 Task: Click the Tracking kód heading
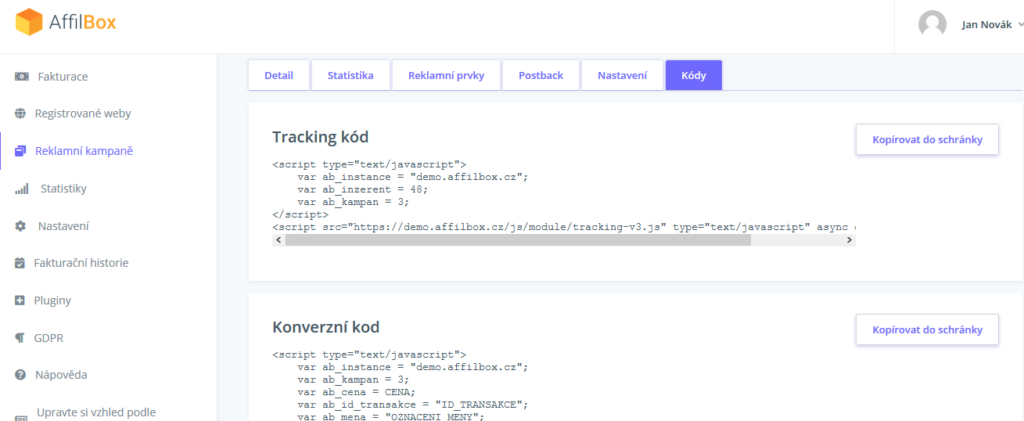pos(321,137)
